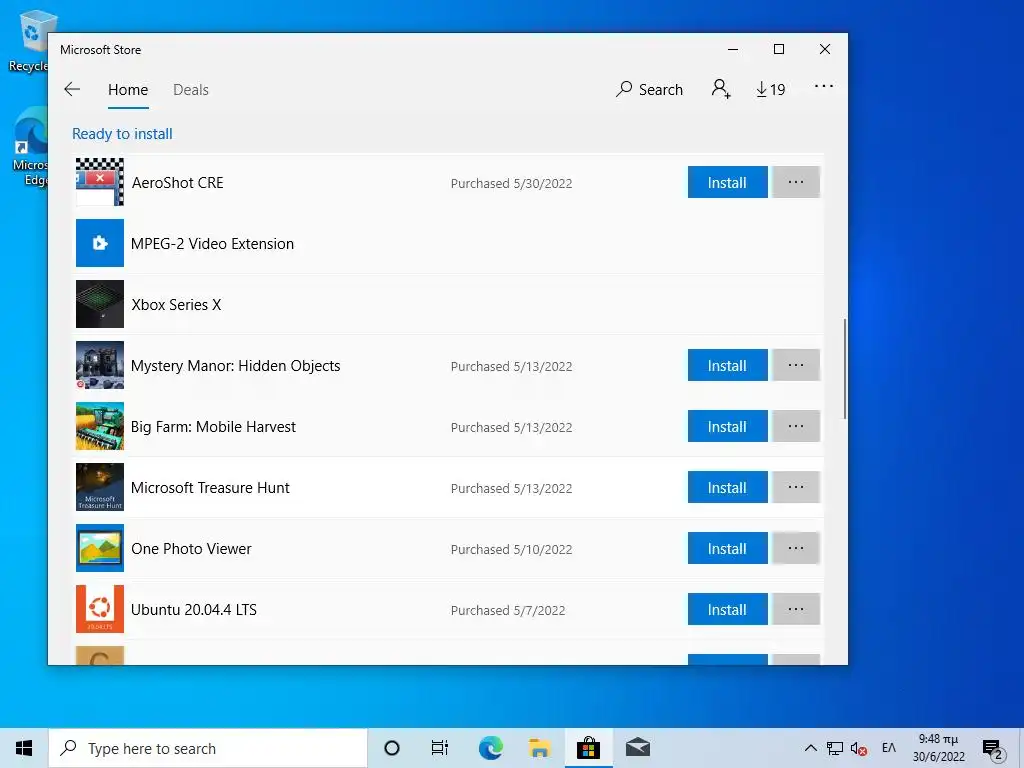Open more options for Ubuntu 20.04.4 LTS
The image size is (1024, 768).
click(795, 609)
